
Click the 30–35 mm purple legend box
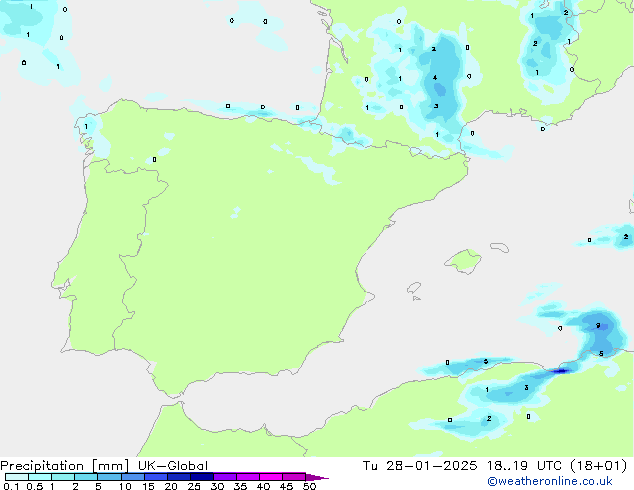coord(225,477)
